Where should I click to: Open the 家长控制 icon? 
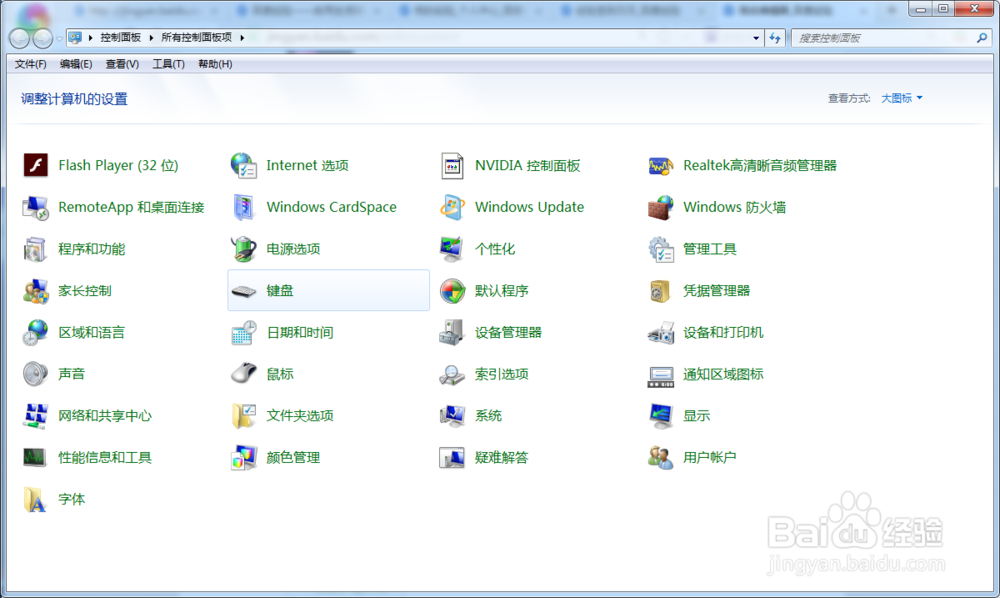point(36,291)
